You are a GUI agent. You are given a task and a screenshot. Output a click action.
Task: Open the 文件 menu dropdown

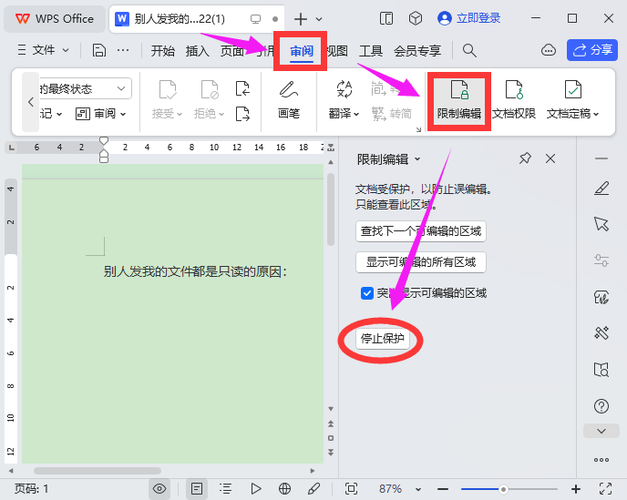tap(43, 50)
